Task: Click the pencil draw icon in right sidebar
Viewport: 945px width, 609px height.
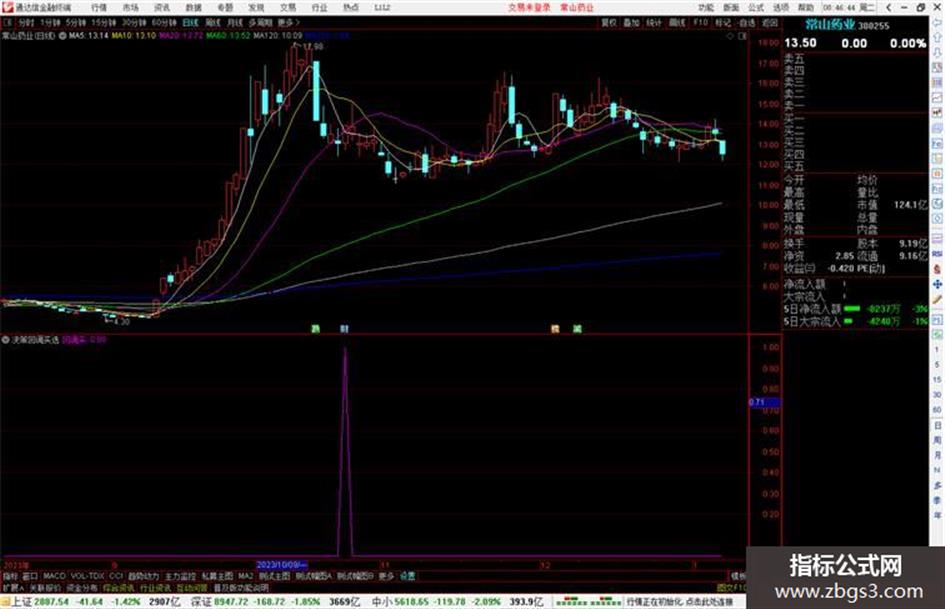Action: tap(937, 300)
